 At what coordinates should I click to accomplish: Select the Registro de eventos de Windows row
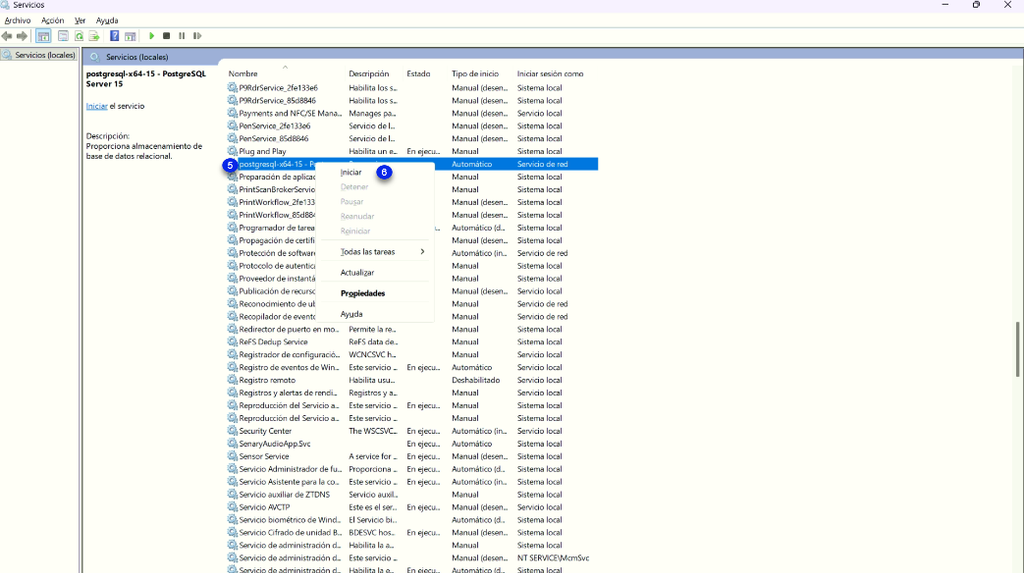[x=412, y=367]
